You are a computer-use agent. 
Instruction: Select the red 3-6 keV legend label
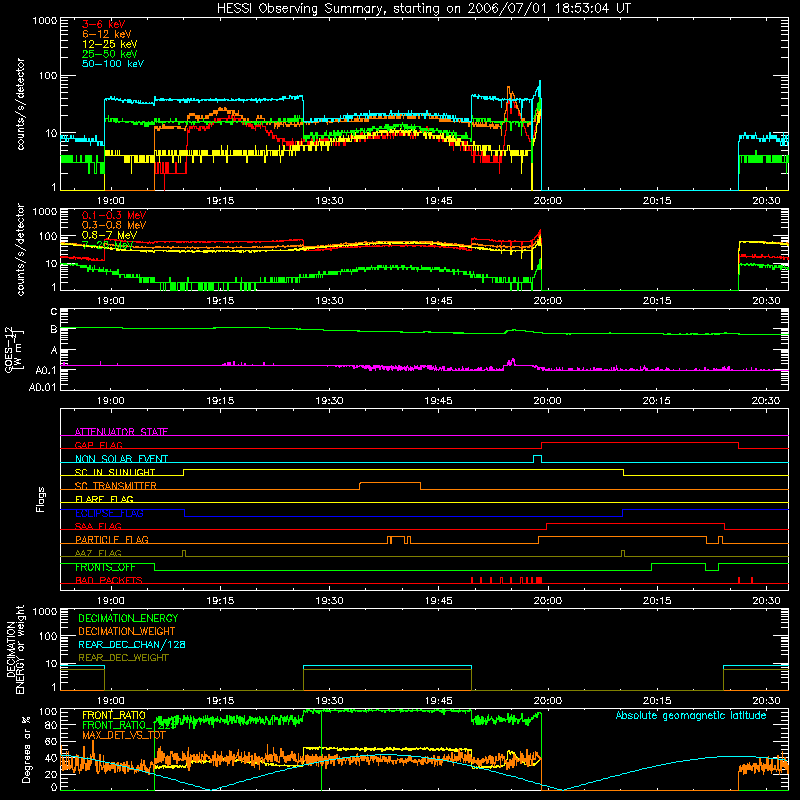tap(104, 24)
